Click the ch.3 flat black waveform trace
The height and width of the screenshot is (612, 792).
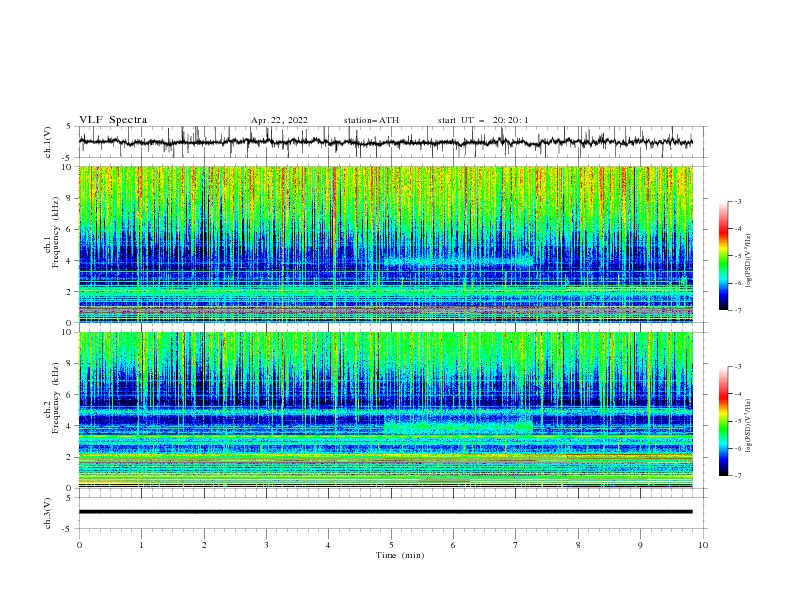tap(385, 512)
